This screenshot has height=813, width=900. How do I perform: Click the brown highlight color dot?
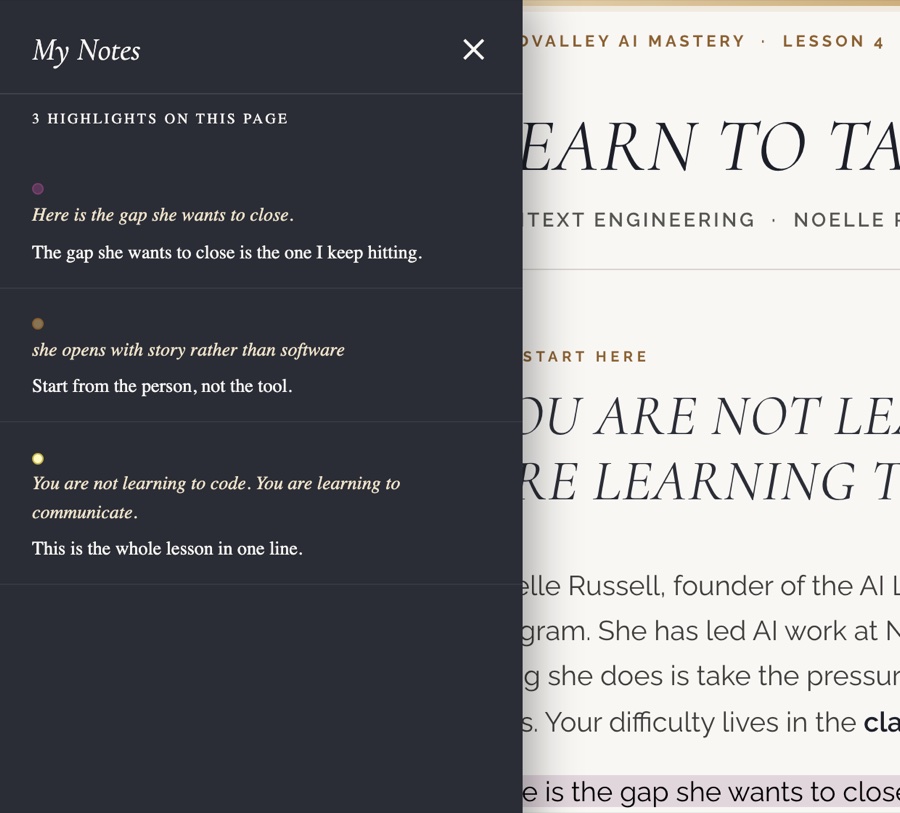(38, 324)
